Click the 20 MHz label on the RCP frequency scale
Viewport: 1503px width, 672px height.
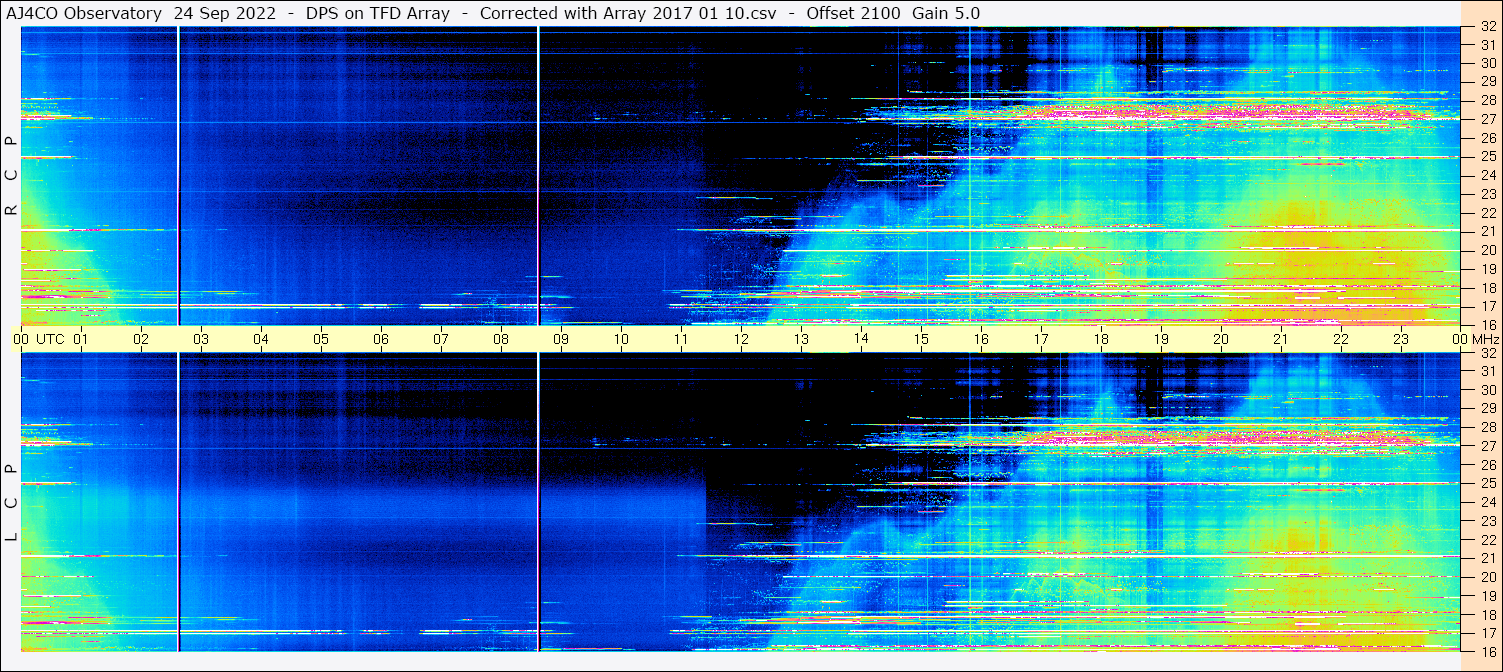point(1486,250)
